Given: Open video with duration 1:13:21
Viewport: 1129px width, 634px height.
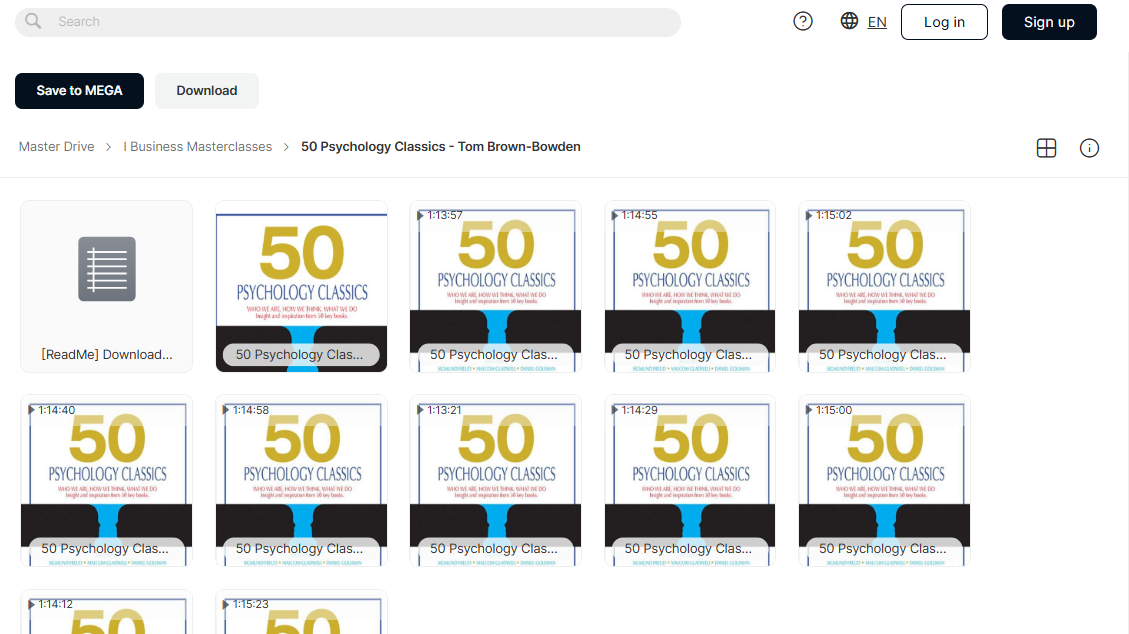Looking at the screenshot, I should tap(495, 481).
